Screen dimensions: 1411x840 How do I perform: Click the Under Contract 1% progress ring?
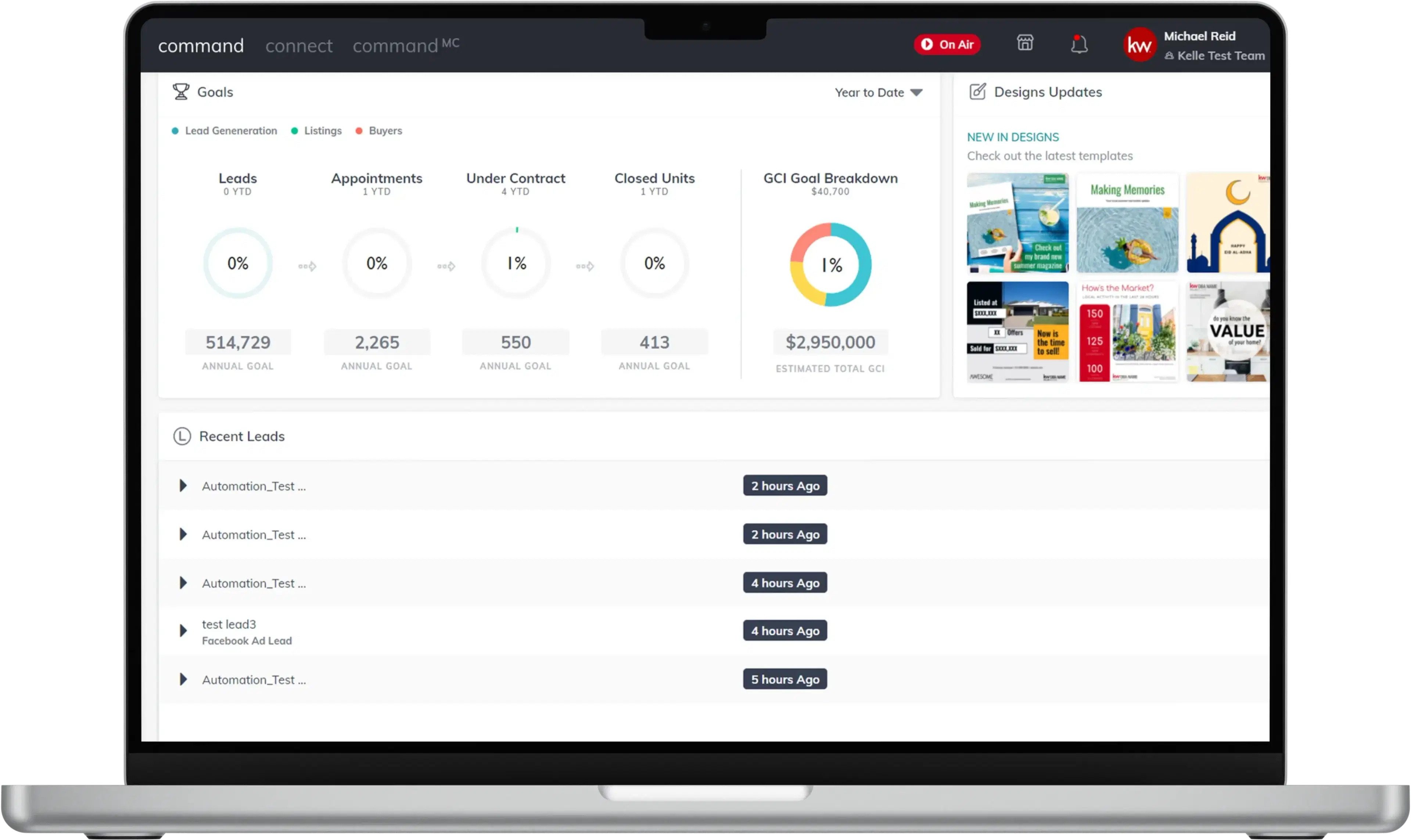(x=516, y=263)
